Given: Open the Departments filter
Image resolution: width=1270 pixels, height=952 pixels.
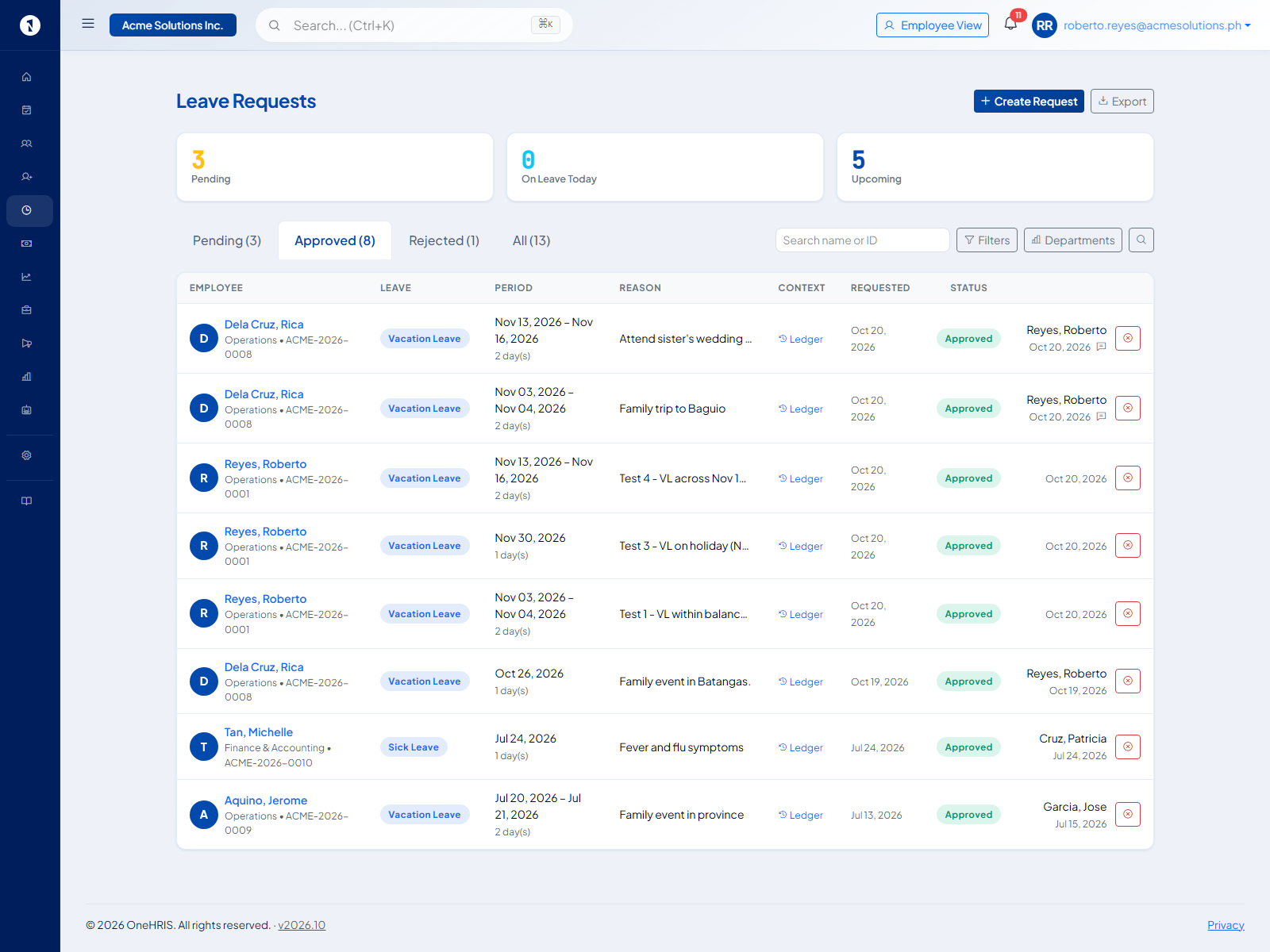Looking at the screenshot, I should pyautogui.click(x=1073, y=240).
